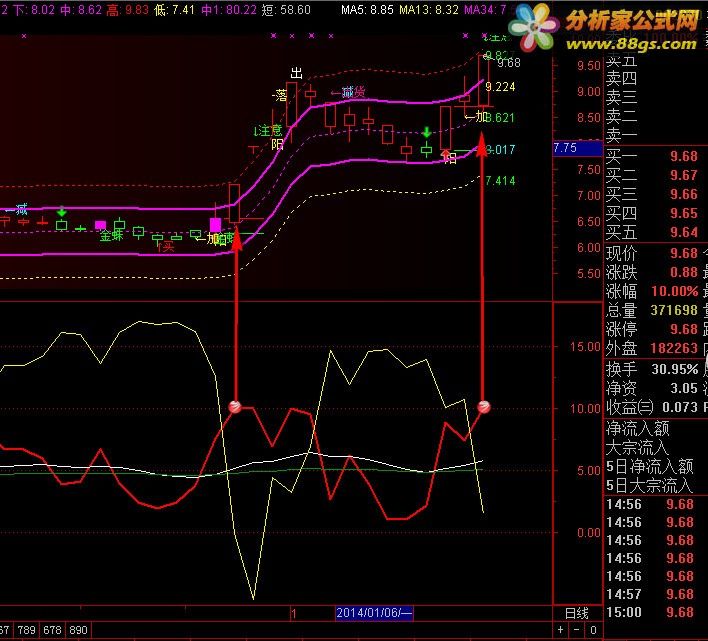Click the 出 sell signal label
The width and height of the screenshot is (708, 641).
[296, 73]
